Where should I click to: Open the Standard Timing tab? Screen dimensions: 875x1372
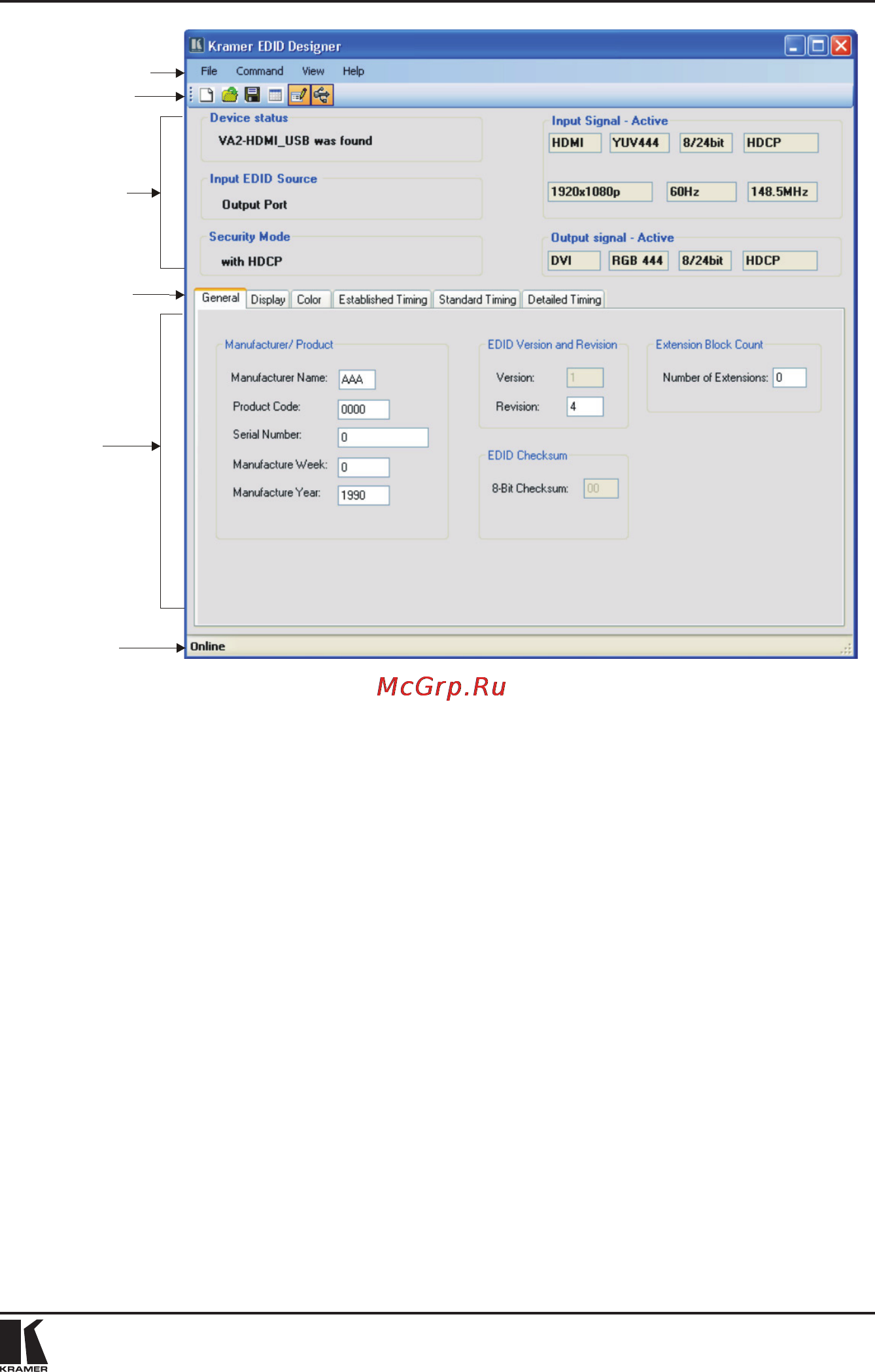[477, 299]
